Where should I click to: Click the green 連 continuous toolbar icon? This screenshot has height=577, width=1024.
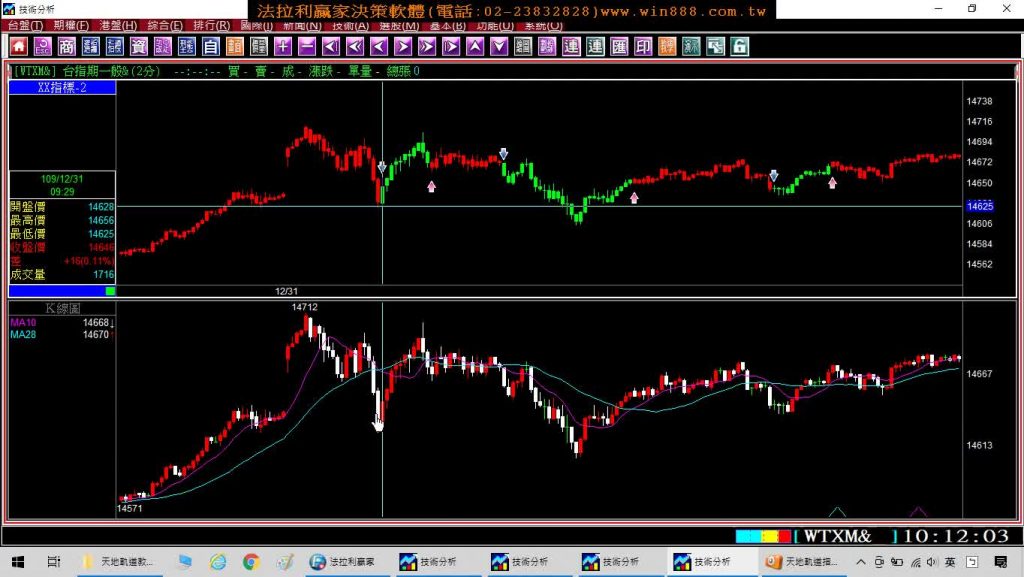pyautogui.click(x=595, y=46)
